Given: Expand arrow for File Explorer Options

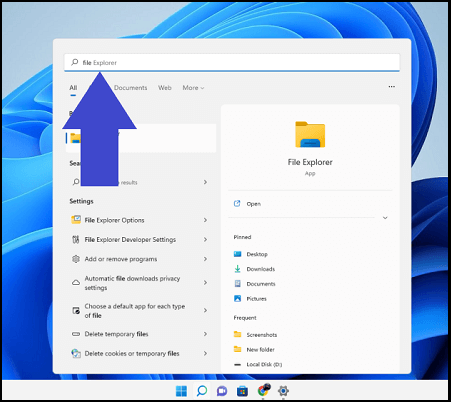Looking at the screenshot, I should coord(205,220).
